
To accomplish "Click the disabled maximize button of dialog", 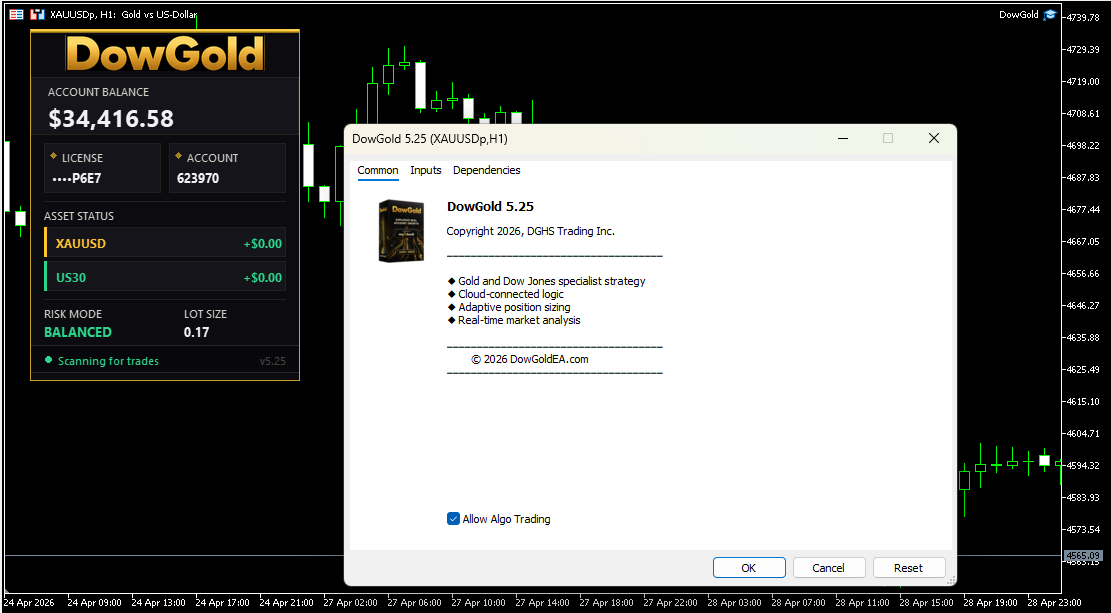I will click(x=888, y=138).
